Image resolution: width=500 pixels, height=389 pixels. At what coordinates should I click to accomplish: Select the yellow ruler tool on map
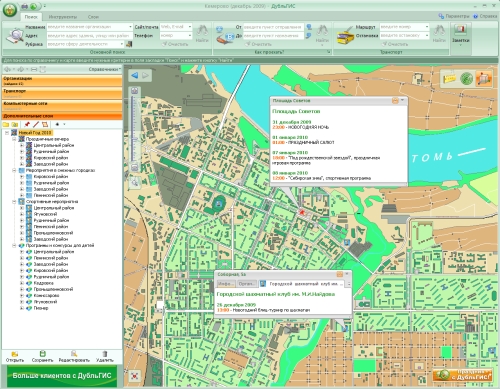coord(449,79)
